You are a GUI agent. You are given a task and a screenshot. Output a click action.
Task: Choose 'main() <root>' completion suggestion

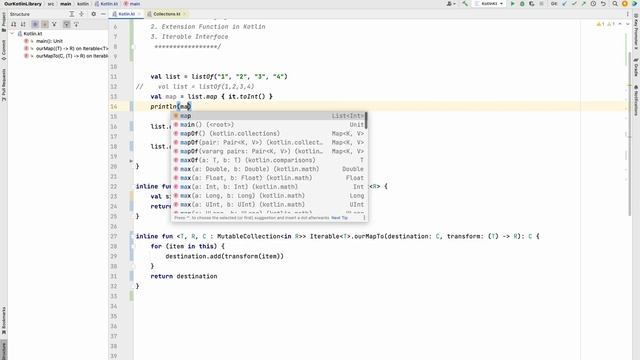[269, 124]
